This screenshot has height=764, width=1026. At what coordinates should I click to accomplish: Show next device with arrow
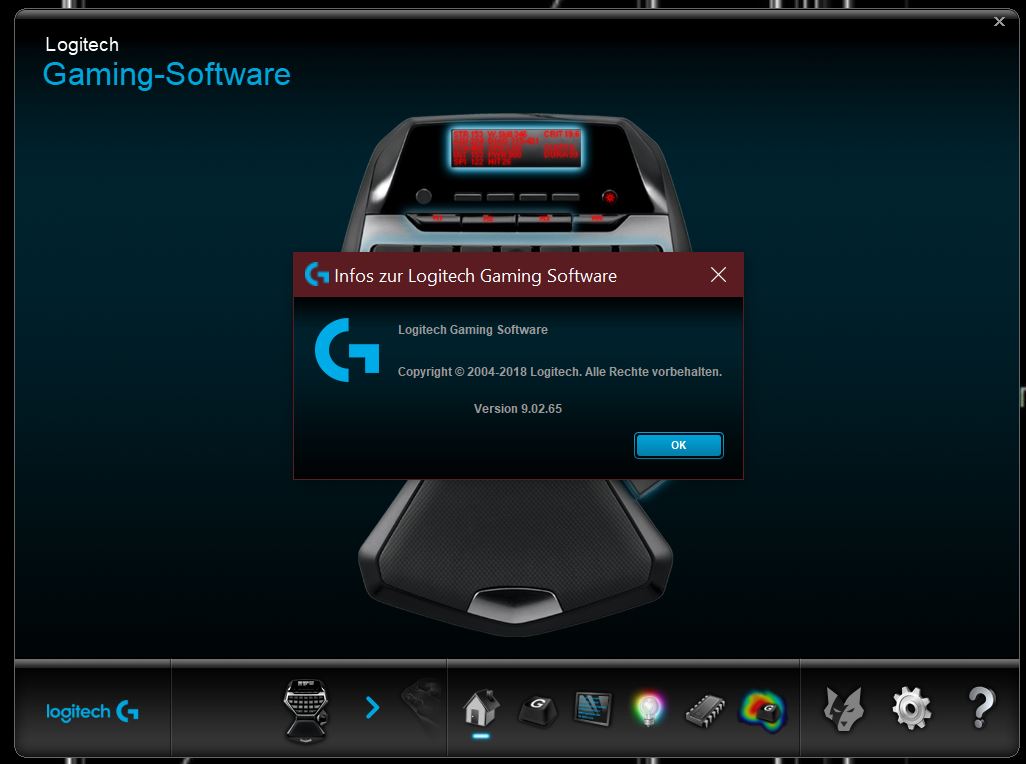coord(372,707)
